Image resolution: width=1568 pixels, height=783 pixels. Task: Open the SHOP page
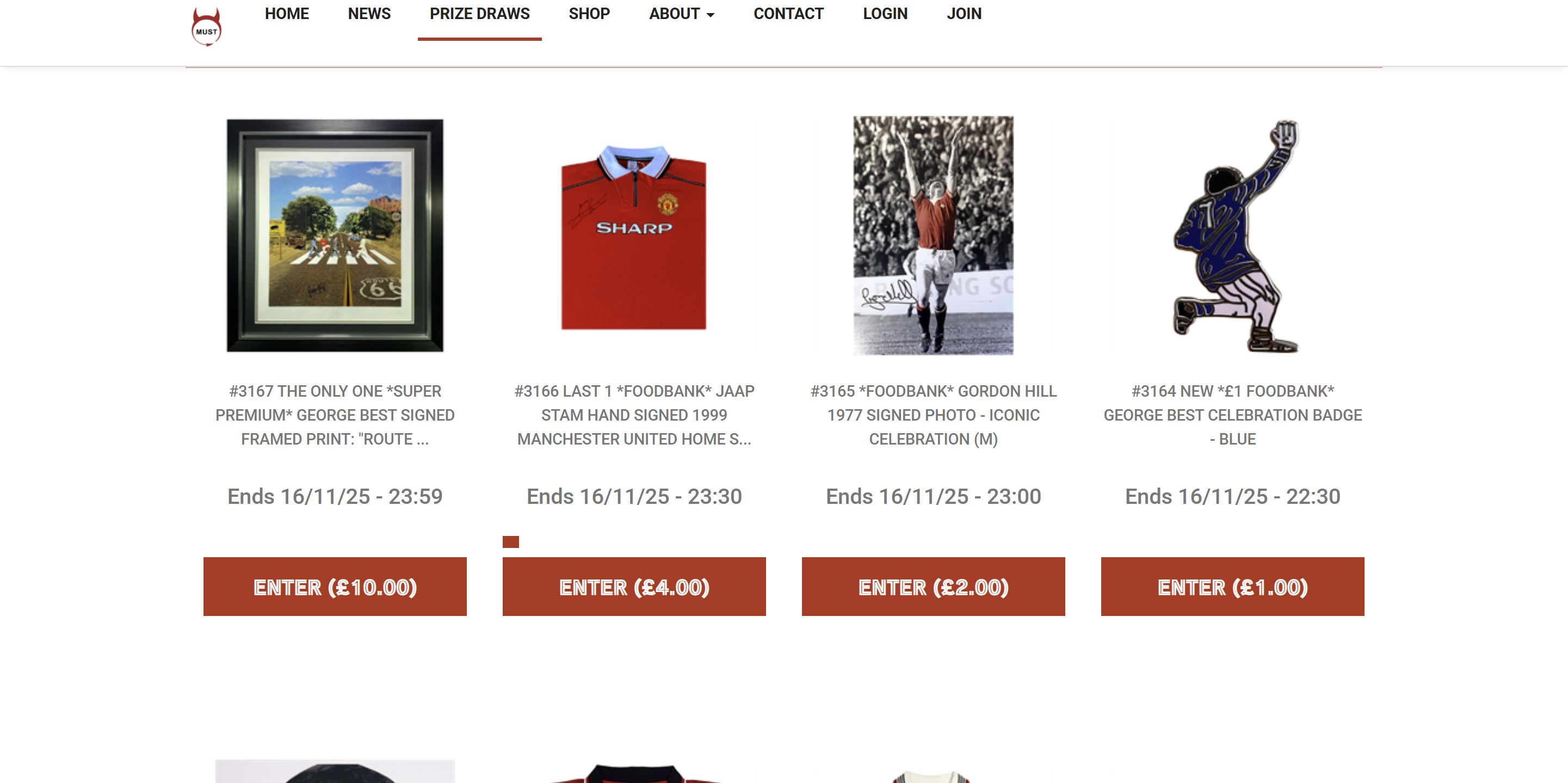coord(589,14)
